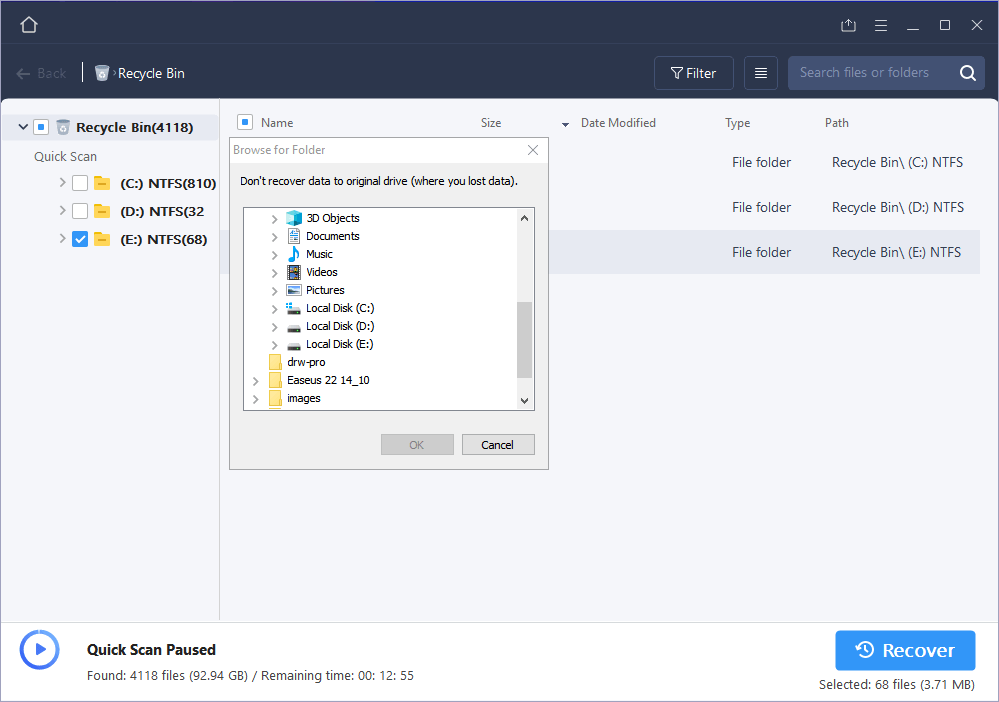Select the Documents icon in dialog
999x702 pixels.
coord(294,236)
